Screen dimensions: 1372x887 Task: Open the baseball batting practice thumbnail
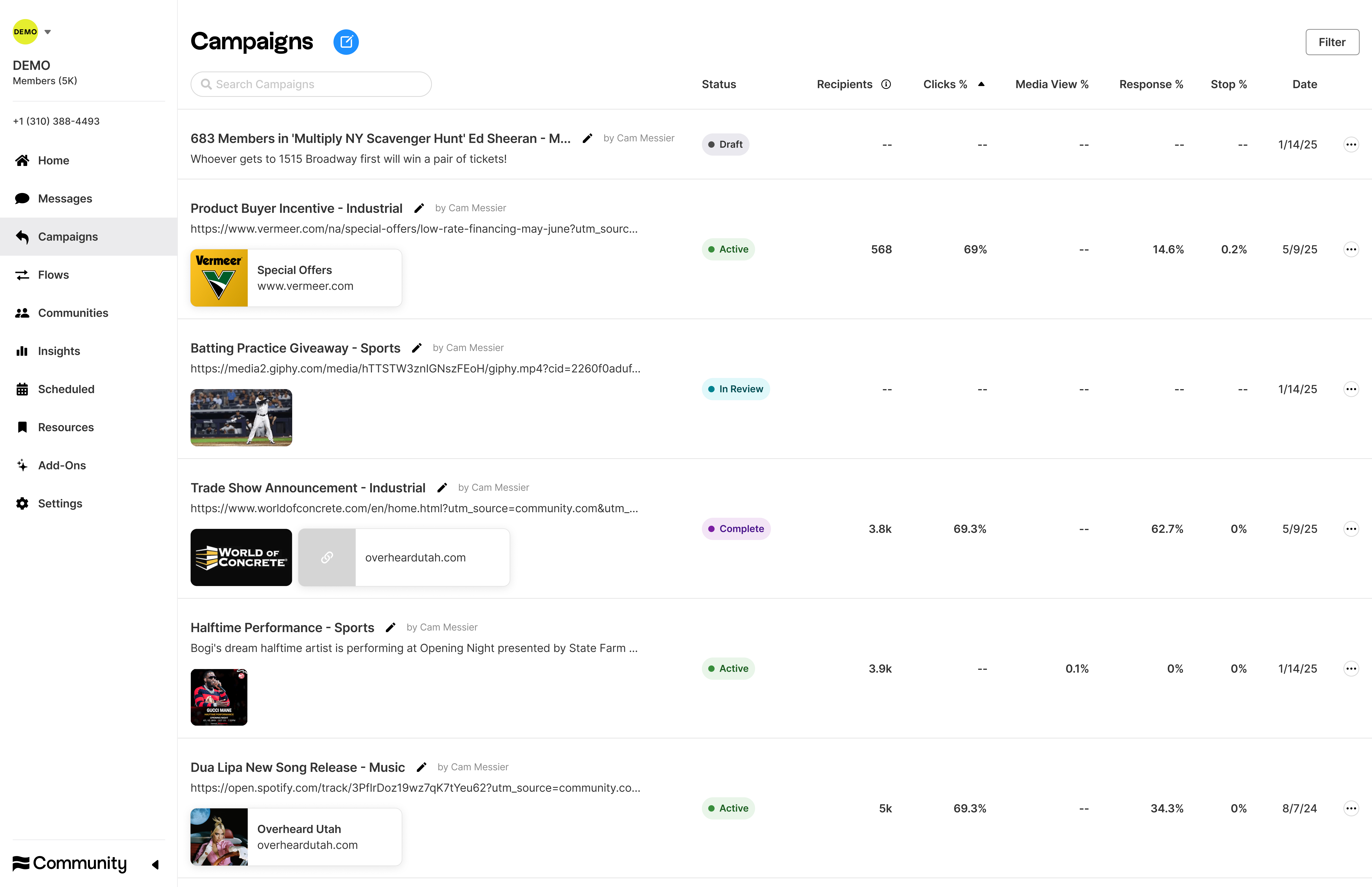click(x=241, y=417)
